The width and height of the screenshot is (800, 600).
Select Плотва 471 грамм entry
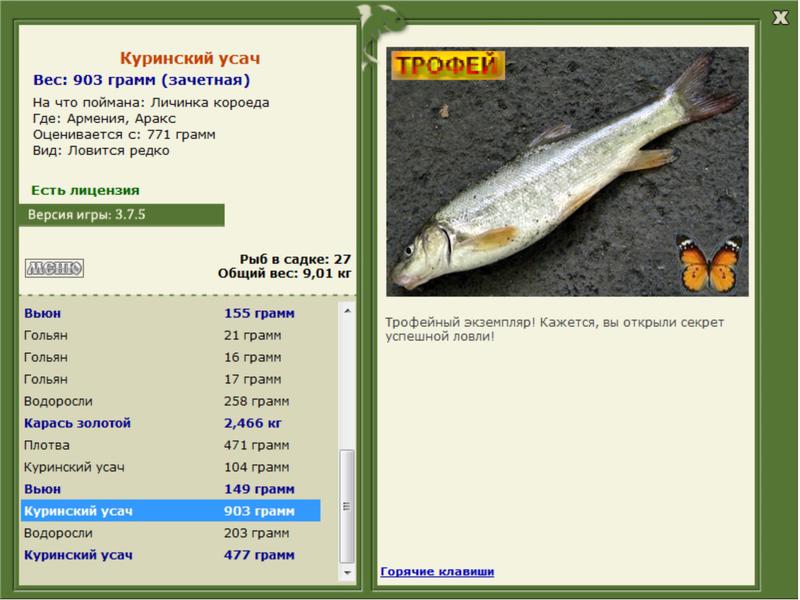pyautogui.click(x=170, y=445)
